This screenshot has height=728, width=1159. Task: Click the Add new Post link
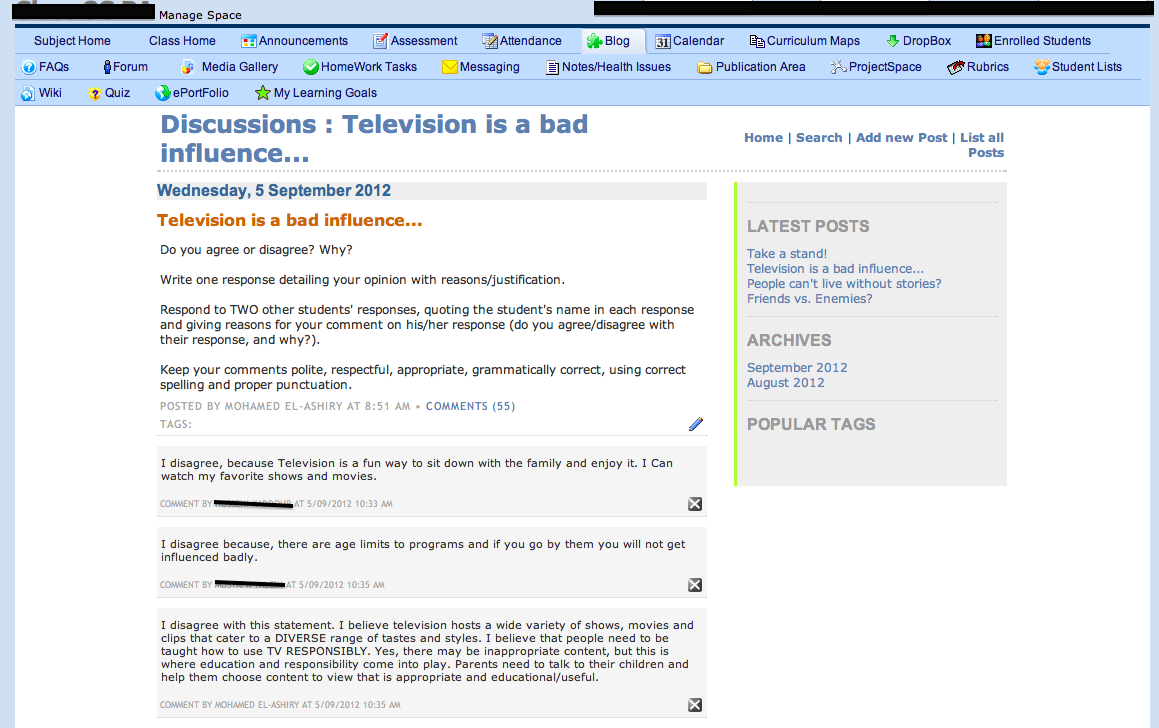901,138
